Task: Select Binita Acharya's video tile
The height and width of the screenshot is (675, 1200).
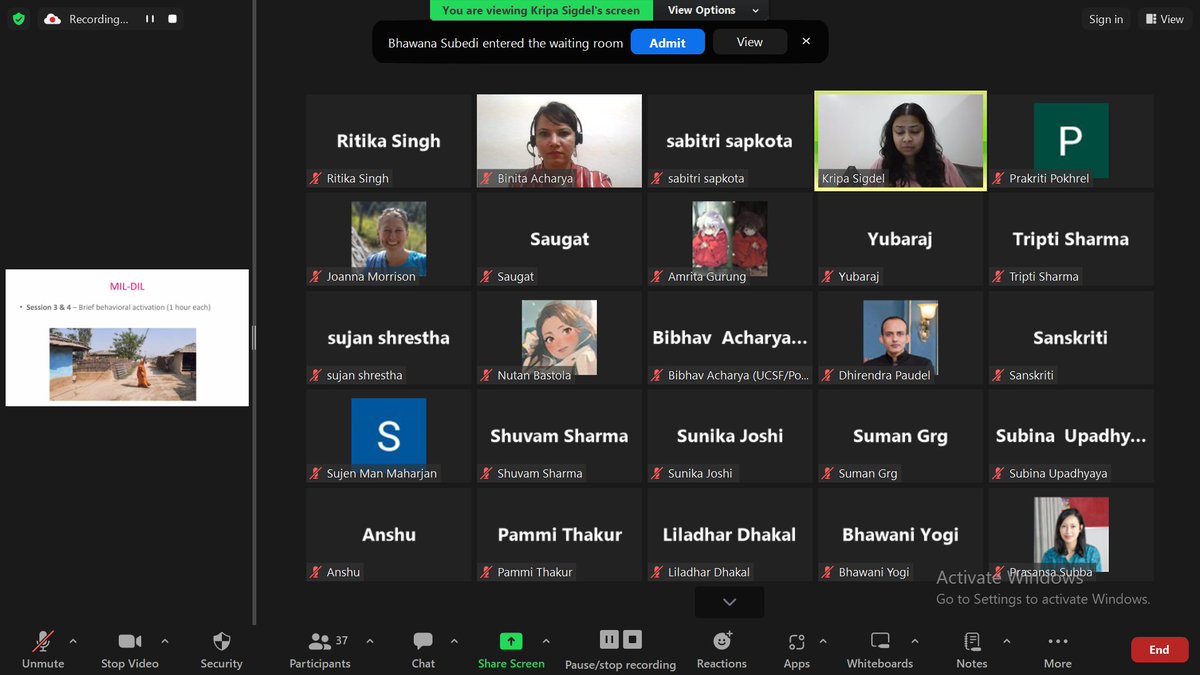Action: (559, 141)
